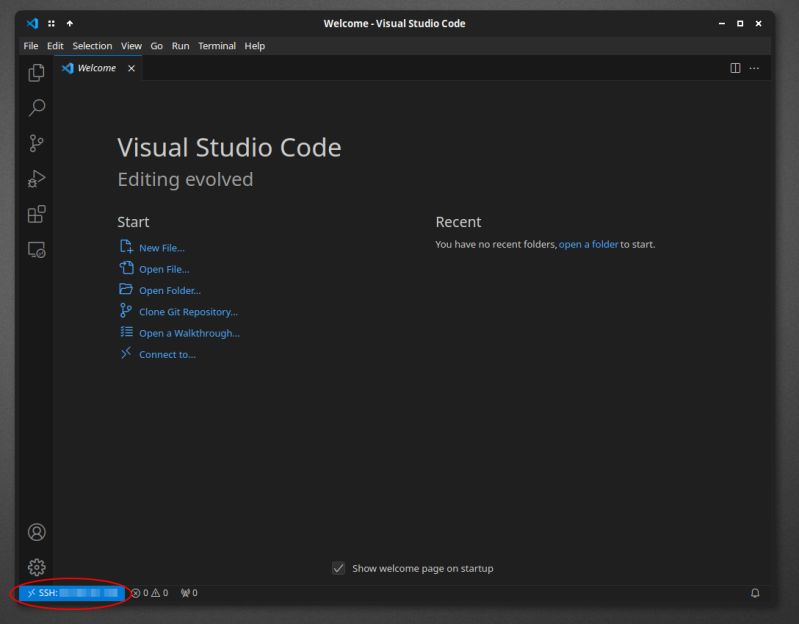
Task: Click the grid dots icon in title bar
Action: [51, 23]
